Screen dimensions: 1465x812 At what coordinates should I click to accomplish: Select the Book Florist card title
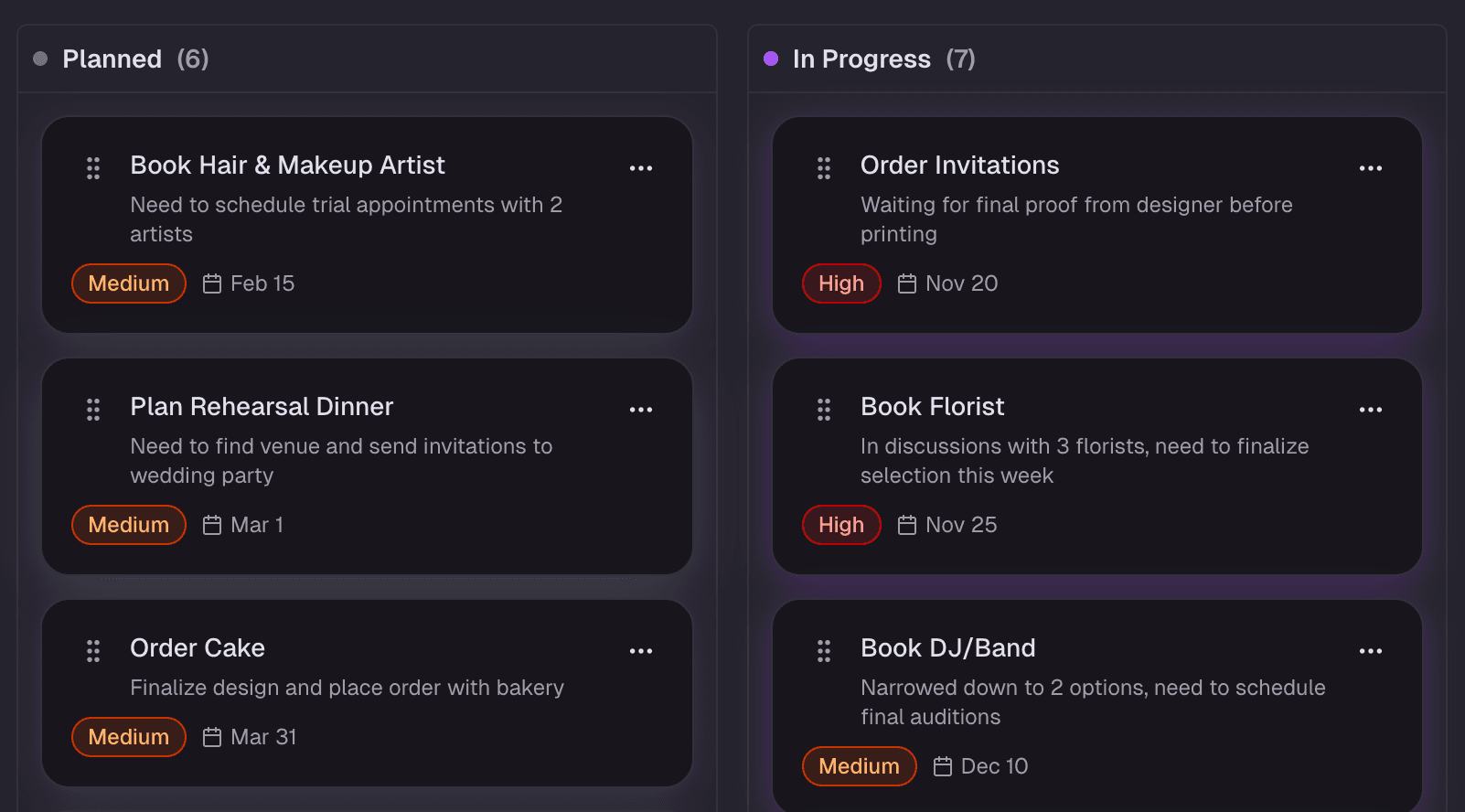coord(932,407)
